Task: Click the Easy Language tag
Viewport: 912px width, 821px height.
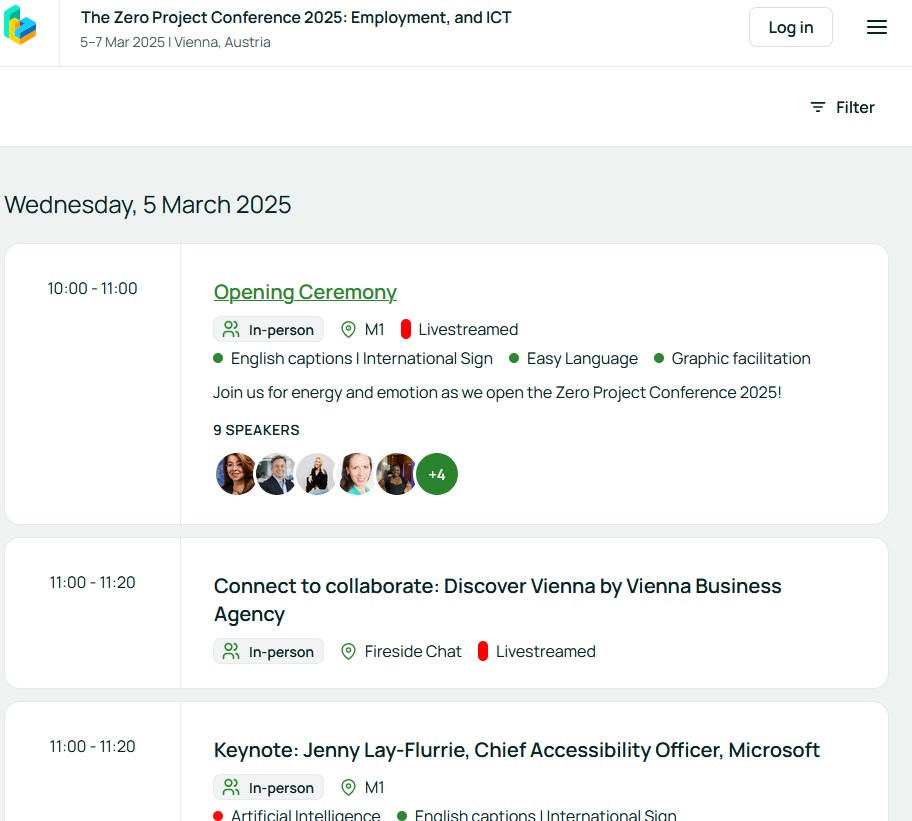Action: 581,359
